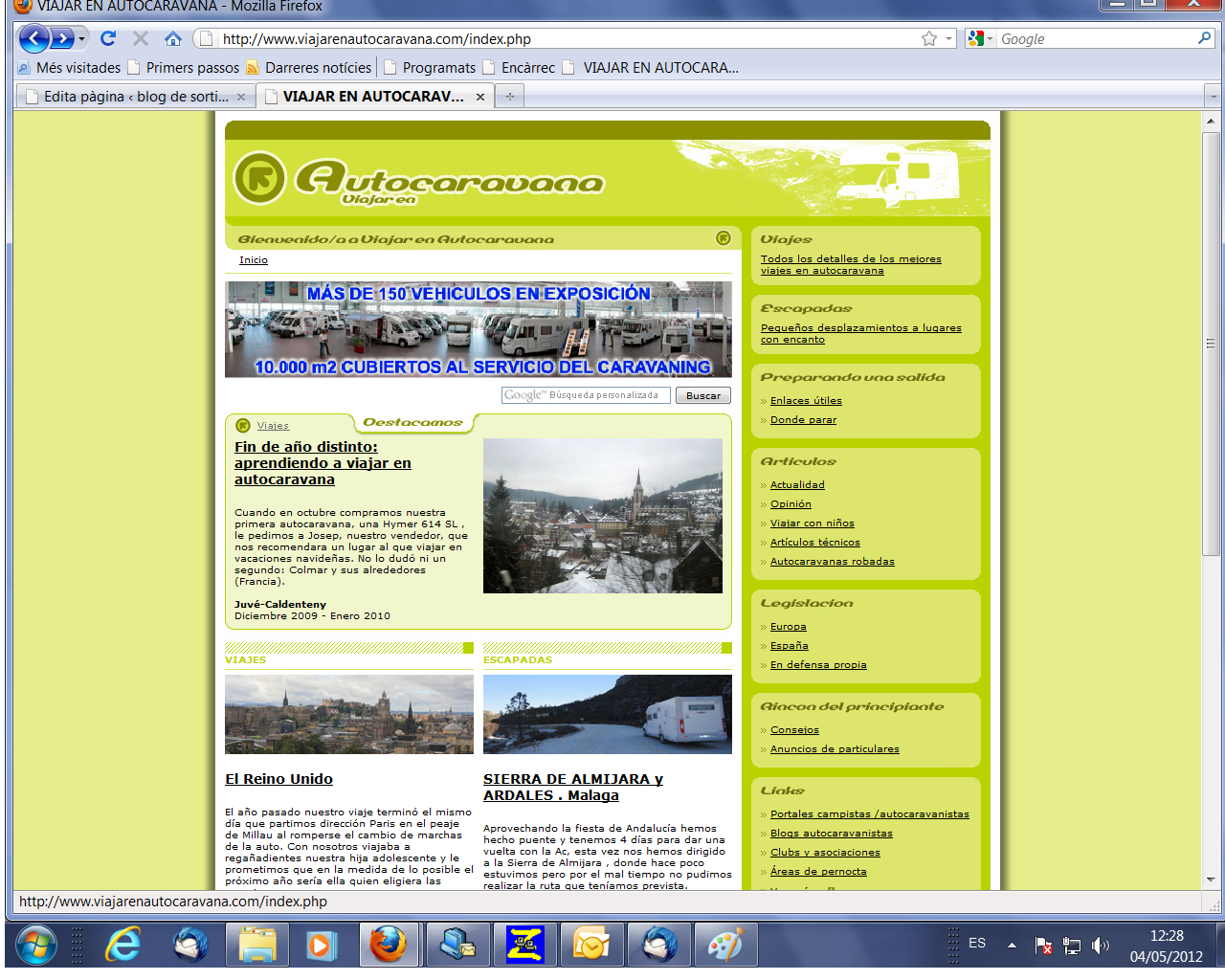Image resolution: width=1225 pixels, height=980 pixels.
Task: Open the snowy village article thumbnail
Action: coord(602,516)
